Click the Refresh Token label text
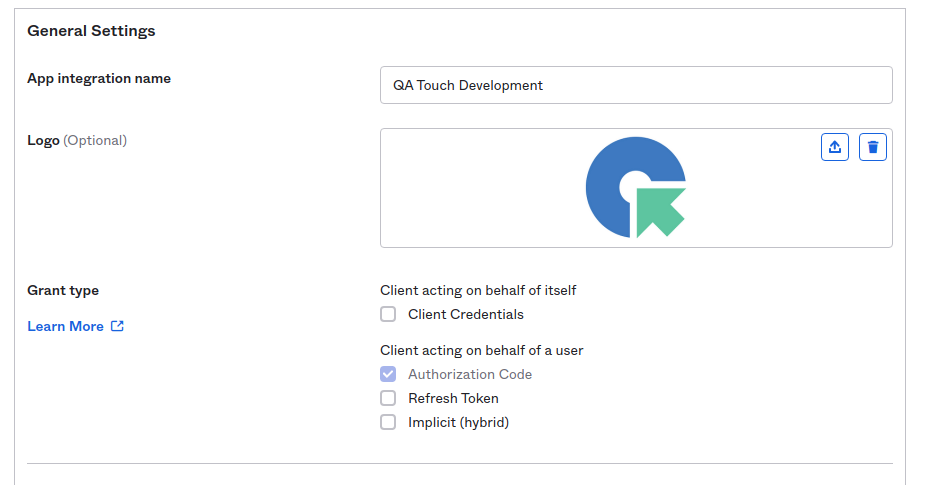The image size is (934, 485). click(x=453, y=398)
